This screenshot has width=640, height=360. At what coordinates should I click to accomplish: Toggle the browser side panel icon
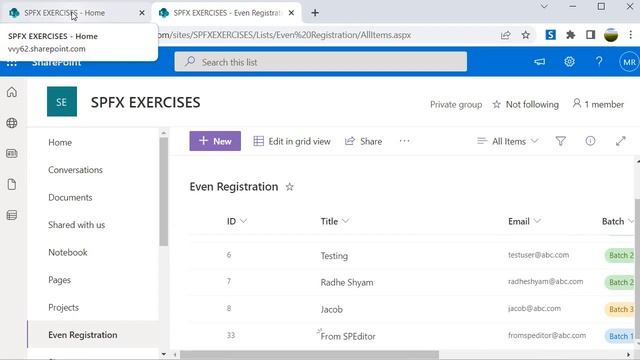click(590, 35)
